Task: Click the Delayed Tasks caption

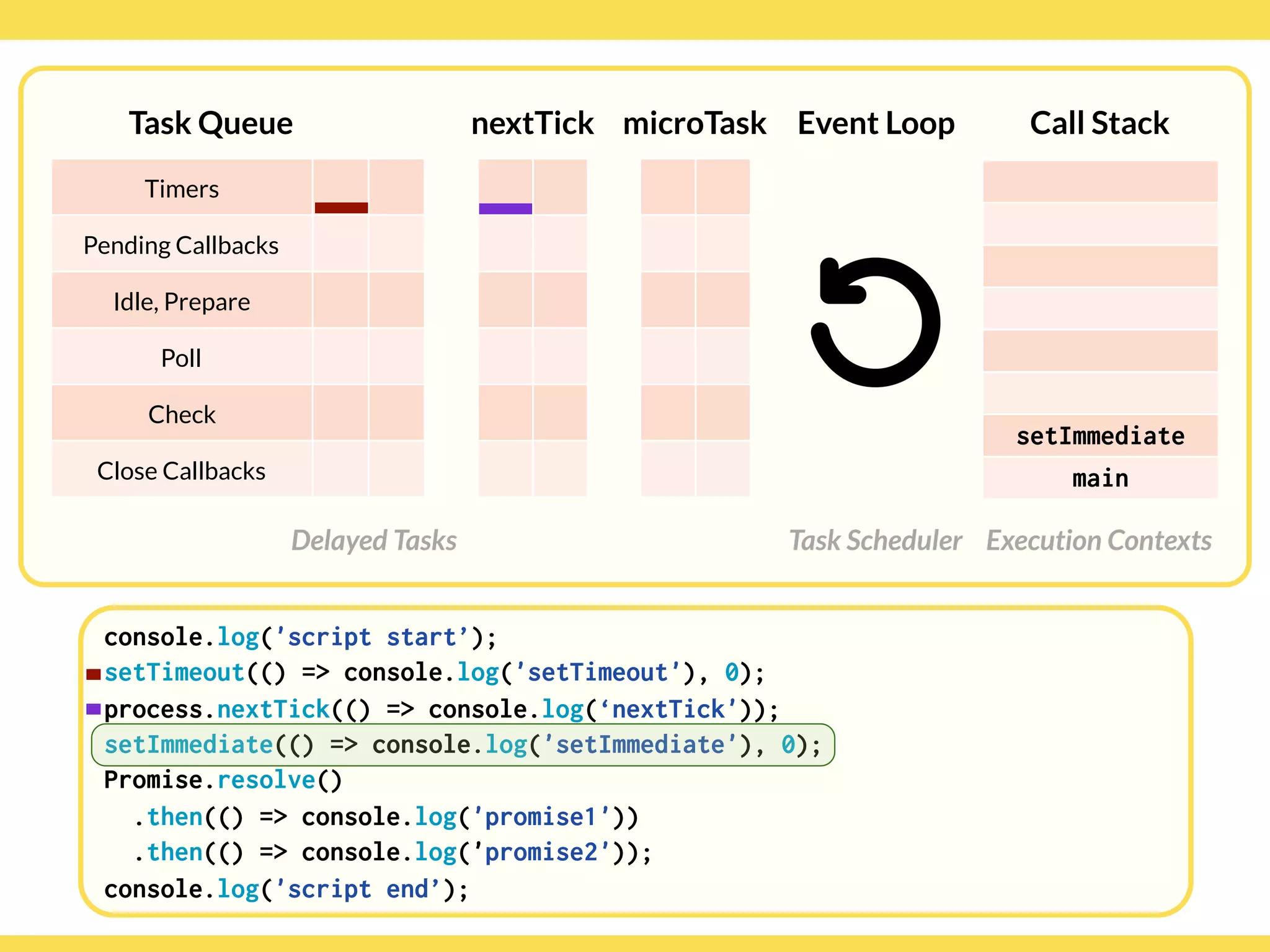Action: tap(374, 540)
